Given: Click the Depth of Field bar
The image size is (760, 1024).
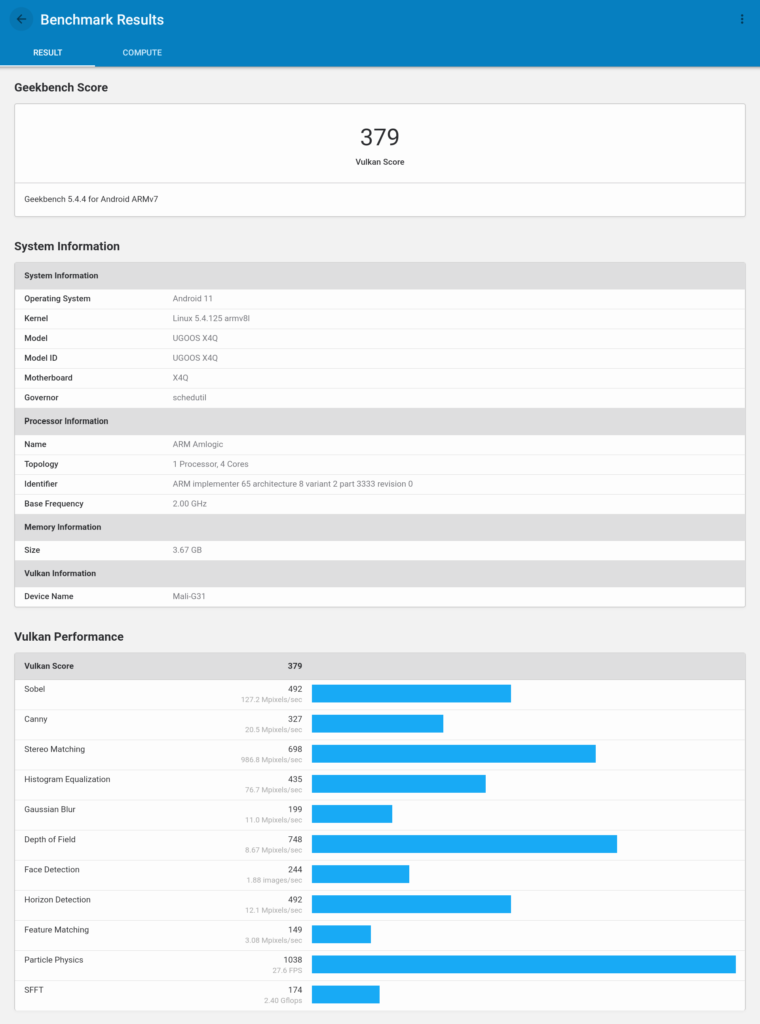Looking at the screenshot, I should pos(464,844).
